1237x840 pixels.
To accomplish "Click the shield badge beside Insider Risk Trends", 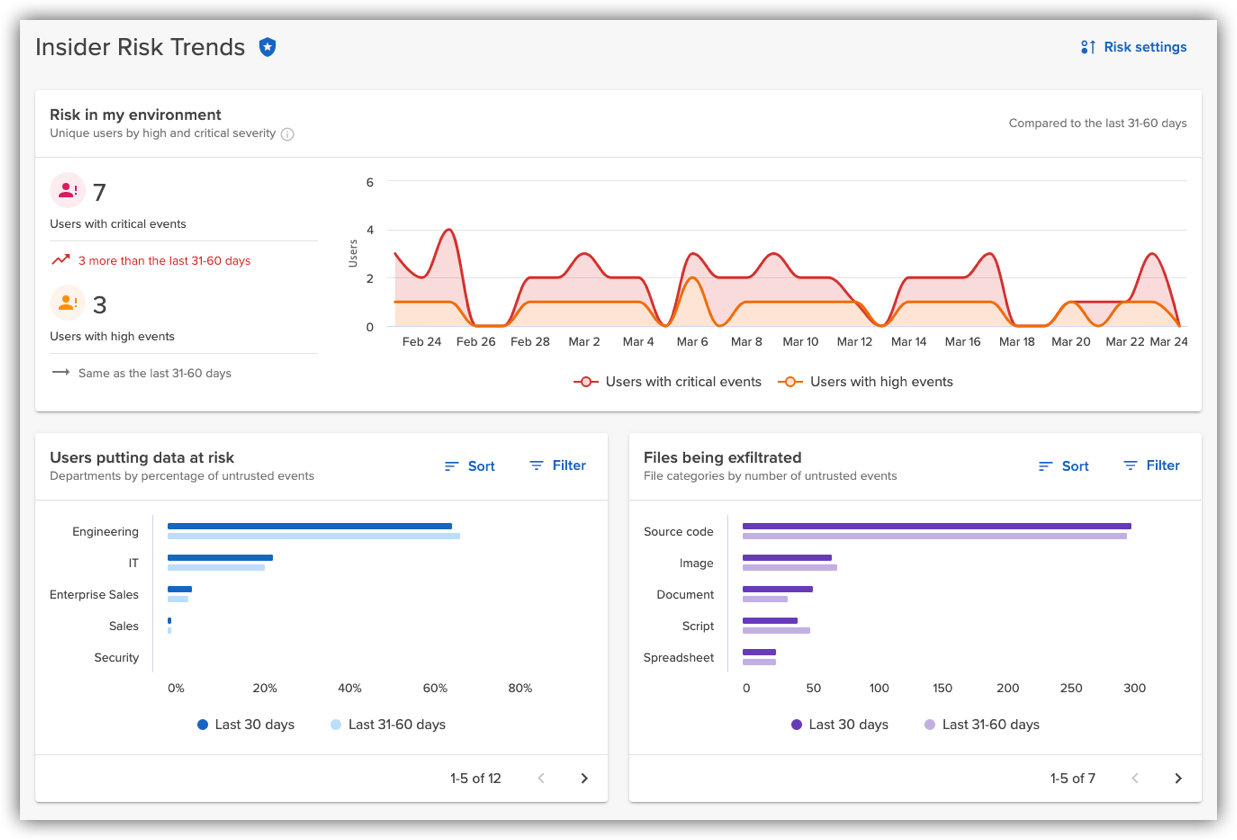I will coord(267,46).
